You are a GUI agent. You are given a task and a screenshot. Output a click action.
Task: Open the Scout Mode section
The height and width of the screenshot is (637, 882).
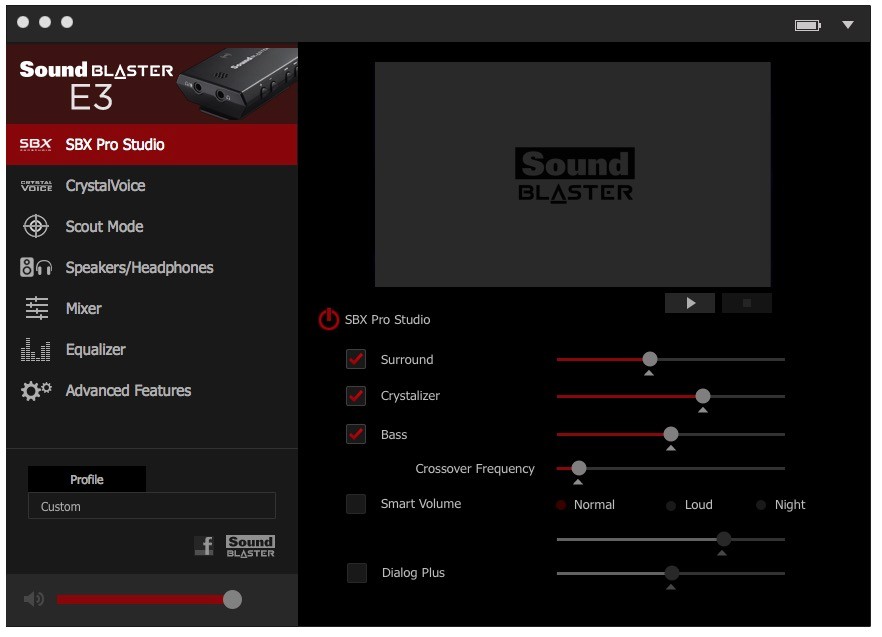coord(104,227)
